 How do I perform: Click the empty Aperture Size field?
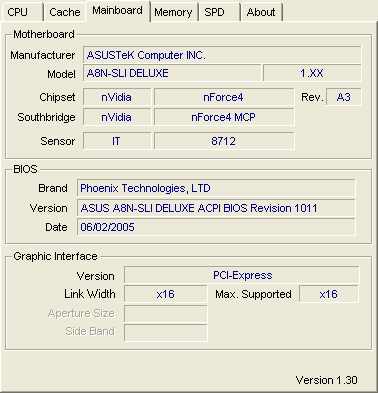[x=166, y=314]
